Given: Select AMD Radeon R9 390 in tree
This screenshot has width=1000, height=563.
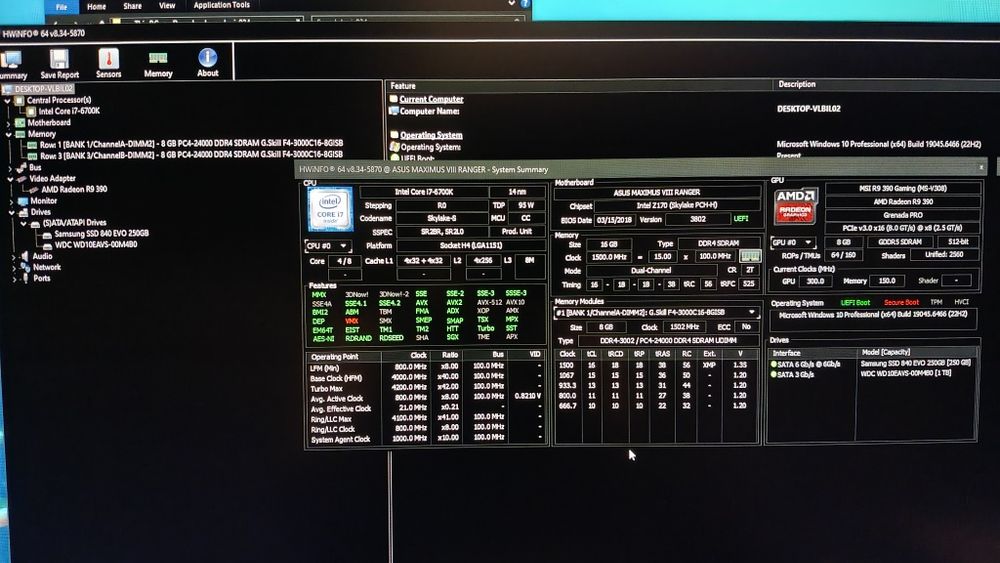Looking at the screenshot, I should [74, 189].
